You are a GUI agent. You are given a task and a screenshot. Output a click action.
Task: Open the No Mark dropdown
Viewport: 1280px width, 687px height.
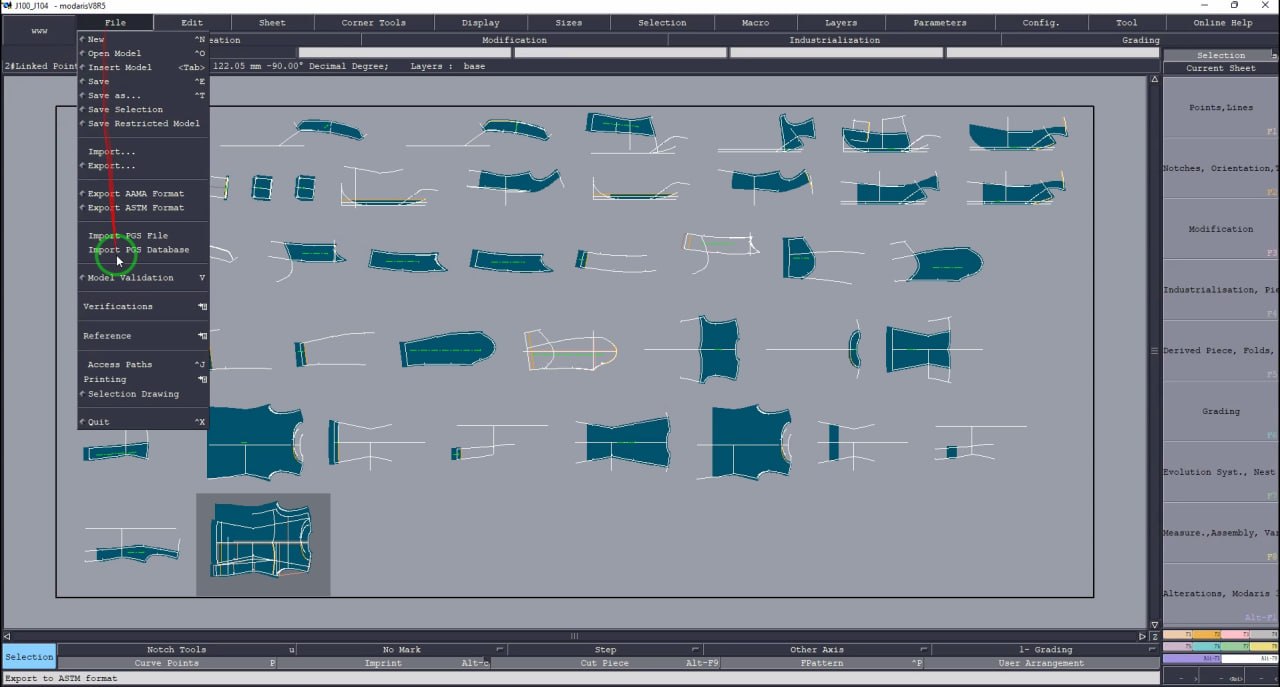tap(402, 650)
